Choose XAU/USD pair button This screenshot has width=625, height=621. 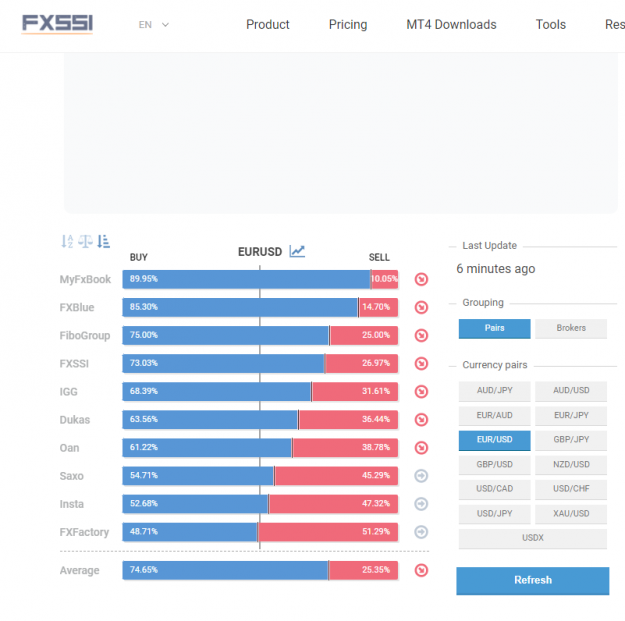(x=571, y=514)
